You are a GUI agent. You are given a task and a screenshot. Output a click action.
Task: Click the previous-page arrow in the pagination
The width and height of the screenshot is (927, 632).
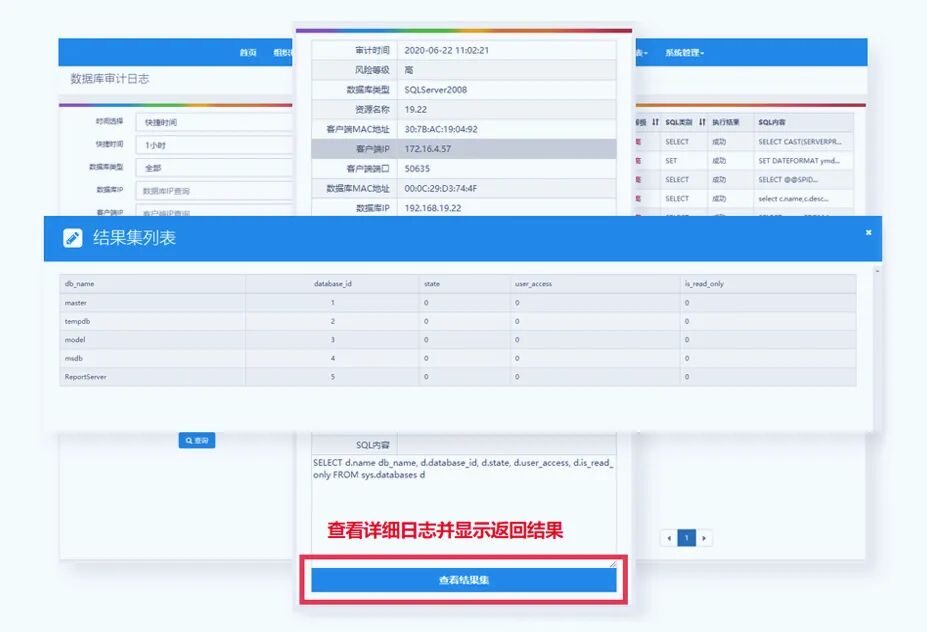(669, 537)
